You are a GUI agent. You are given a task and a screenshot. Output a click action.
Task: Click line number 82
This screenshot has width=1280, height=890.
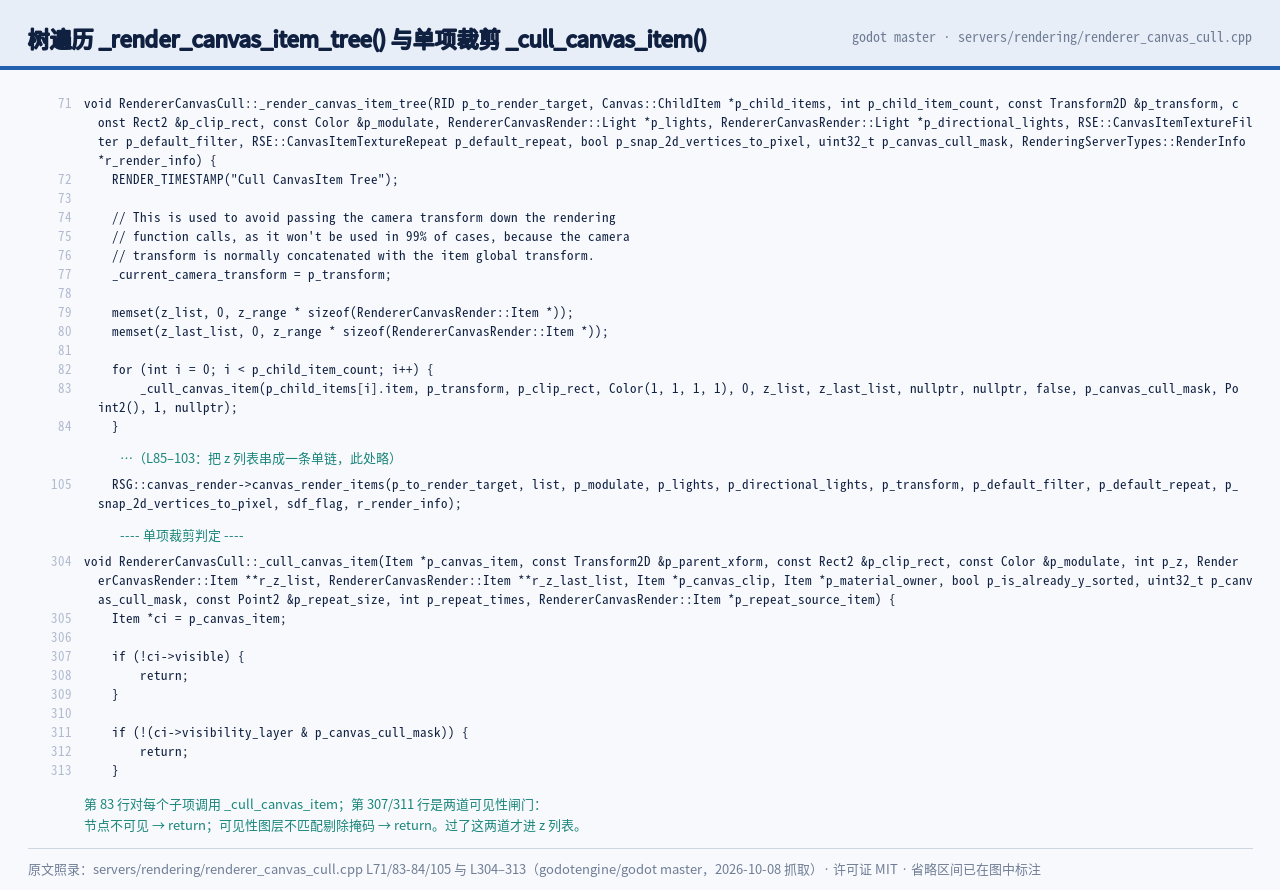(65, 370)
